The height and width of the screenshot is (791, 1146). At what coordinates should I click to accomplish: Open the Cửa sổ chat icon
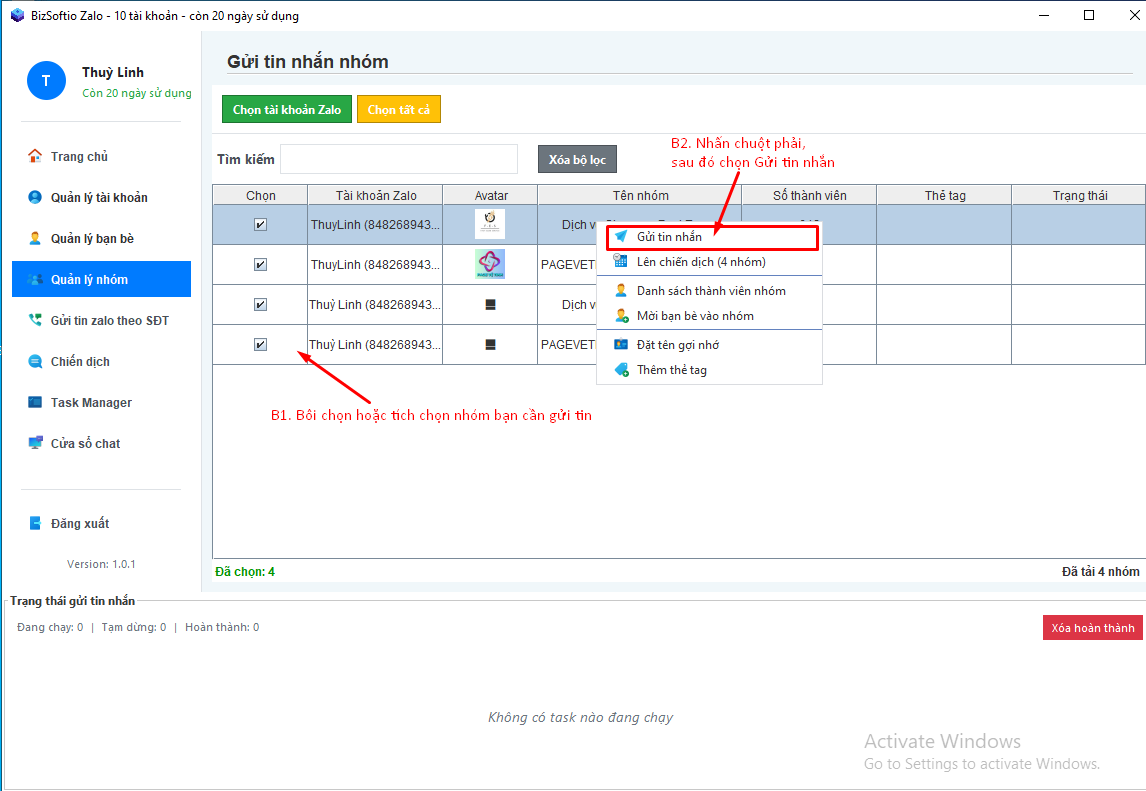tap(35, 443)
